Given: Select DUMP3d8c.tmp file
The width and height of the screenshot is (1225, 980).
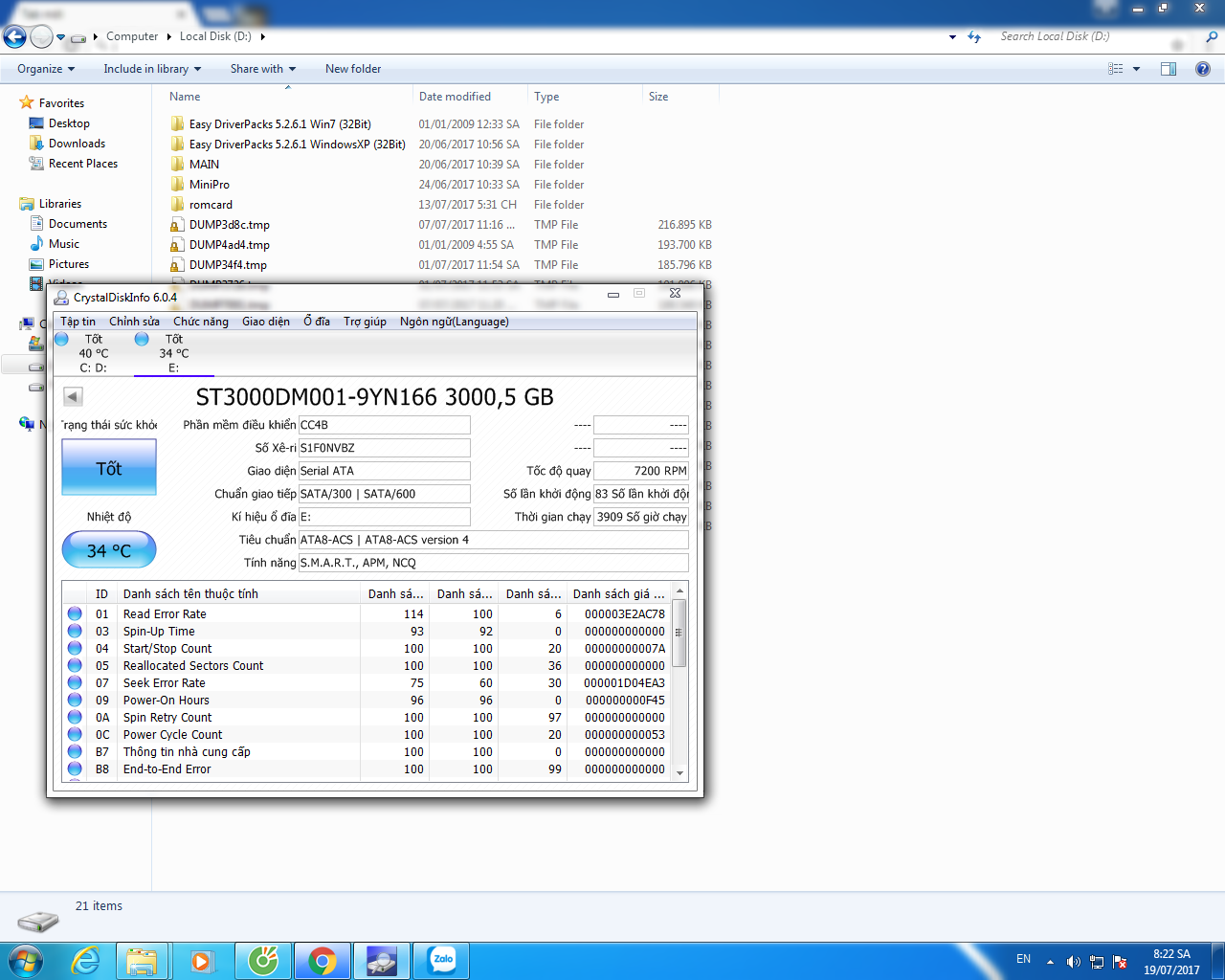Looking at the screenshot, I should pyautogui.click(x=230, y=225).
